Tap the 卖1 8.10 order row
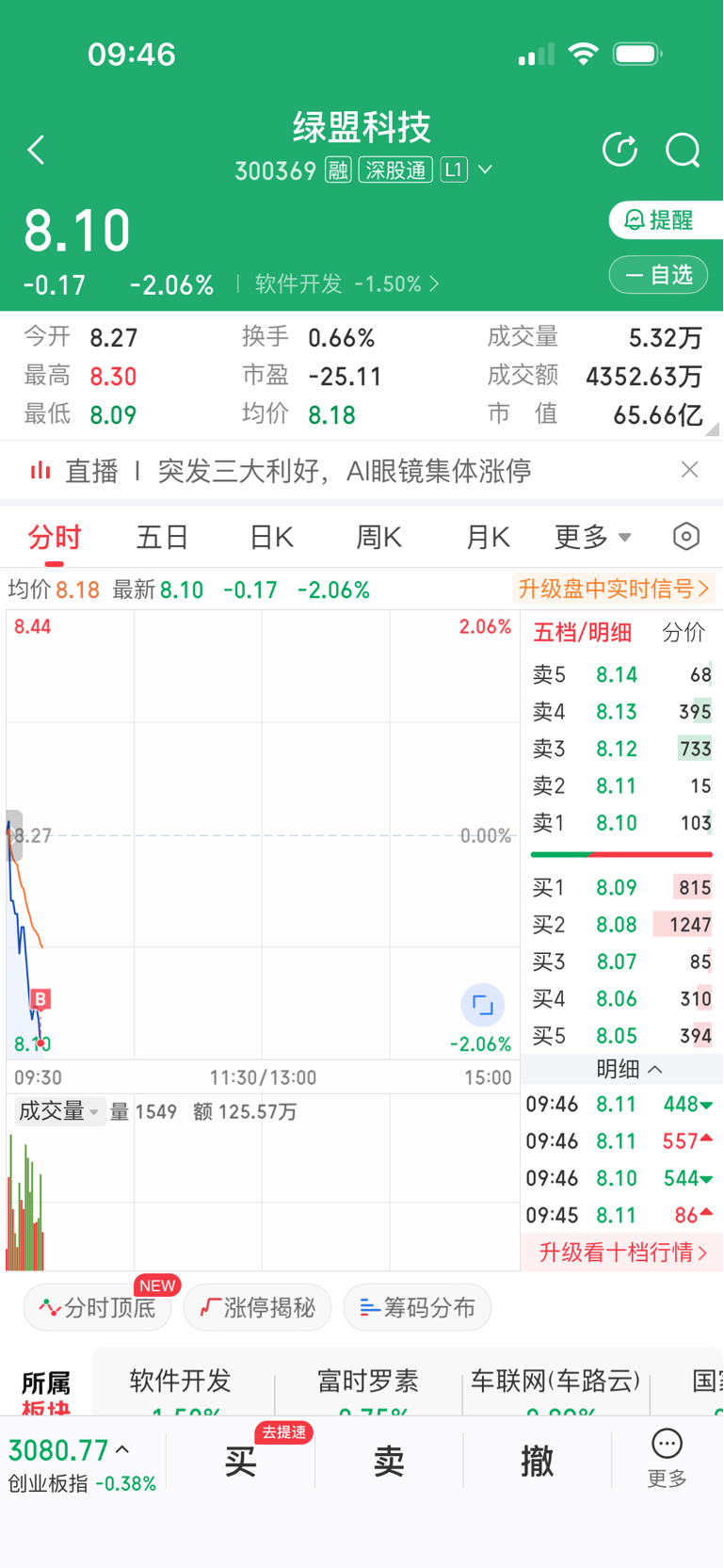This screenshot has width=724, height=1568. tap(621, 823)
